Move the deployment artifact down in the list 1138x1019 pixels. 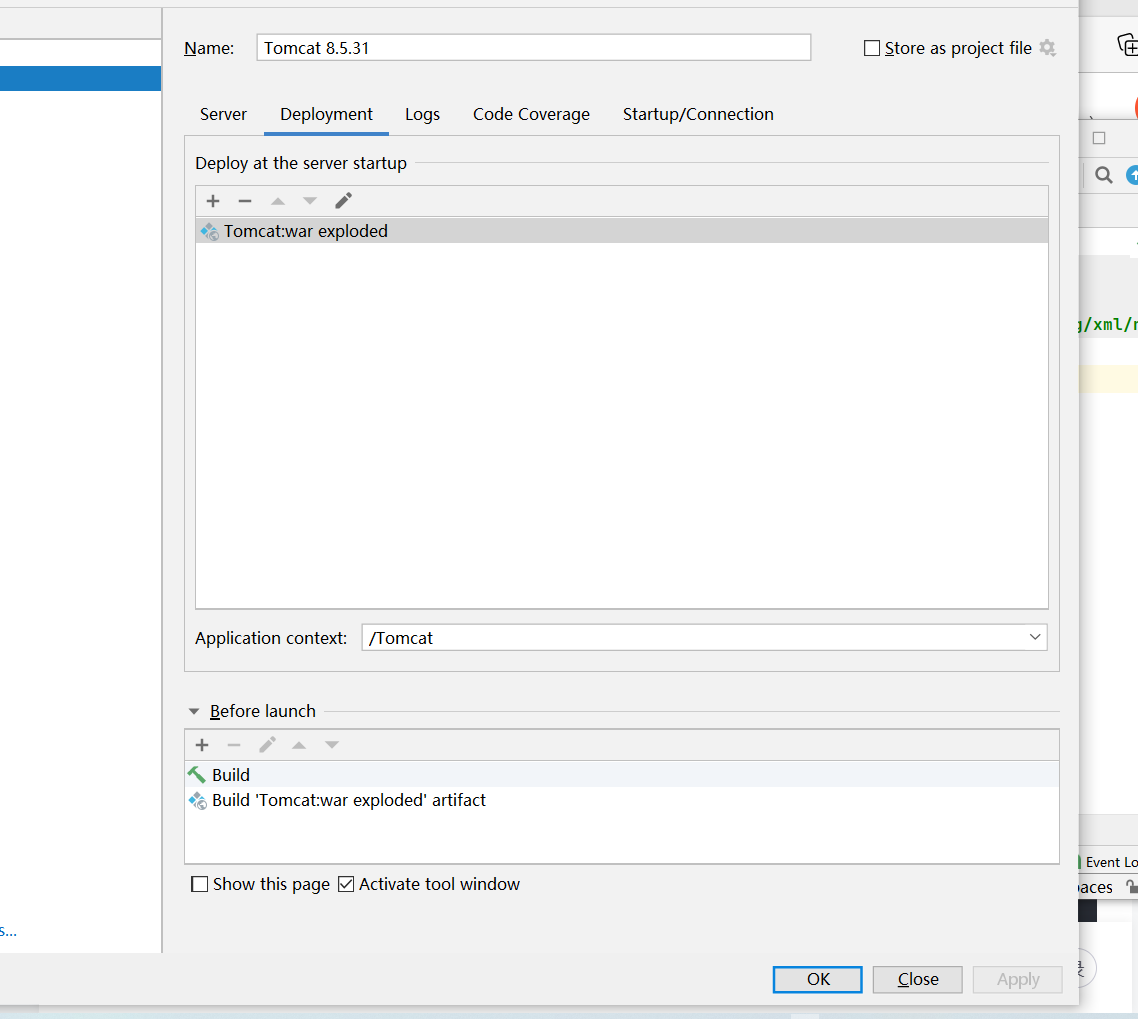[310, 201]
